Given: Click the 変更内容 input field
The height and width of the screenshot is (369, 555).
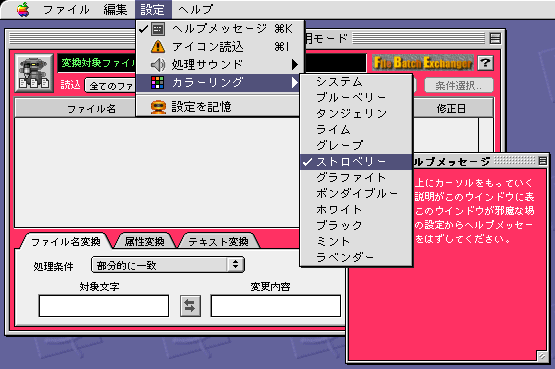Looking at the screenshot, I should (276, 306).
